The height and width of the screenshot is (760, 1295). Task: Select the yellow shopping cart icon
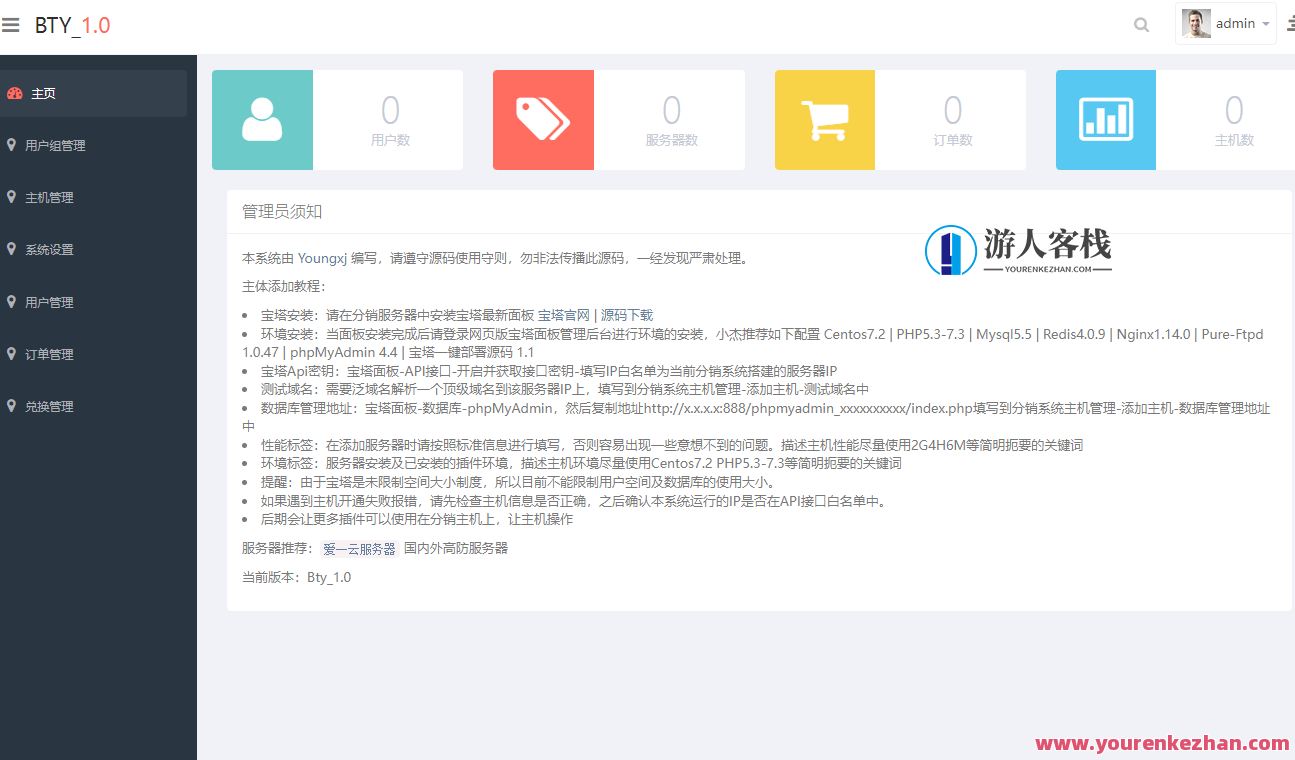tap(824, 119)
